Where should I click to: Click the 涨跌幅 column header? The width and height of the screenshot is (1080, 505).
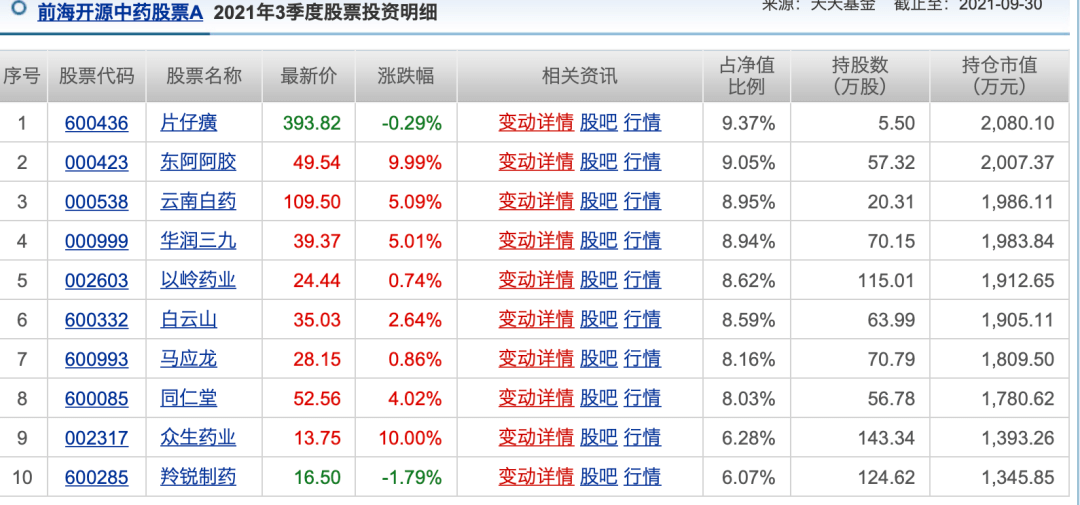coord(406,76)
